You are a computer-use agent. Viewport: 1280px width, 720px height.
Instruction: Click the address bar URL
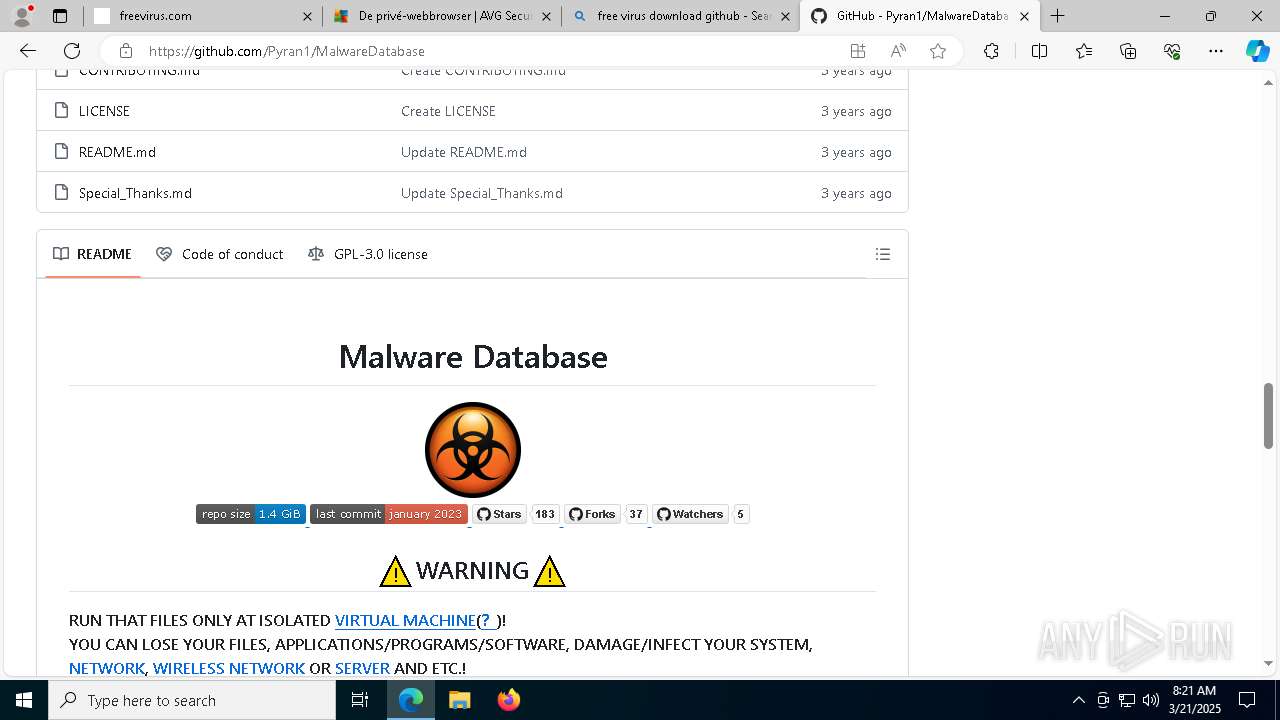pos(287,51)
